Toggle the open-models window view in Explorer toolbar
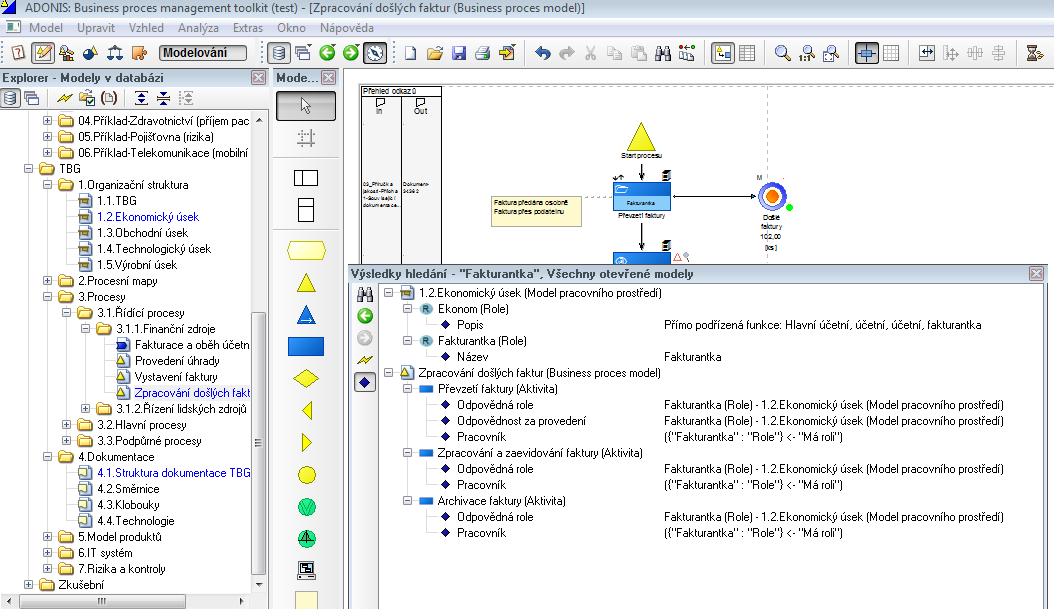 click(x=32, y=98)
